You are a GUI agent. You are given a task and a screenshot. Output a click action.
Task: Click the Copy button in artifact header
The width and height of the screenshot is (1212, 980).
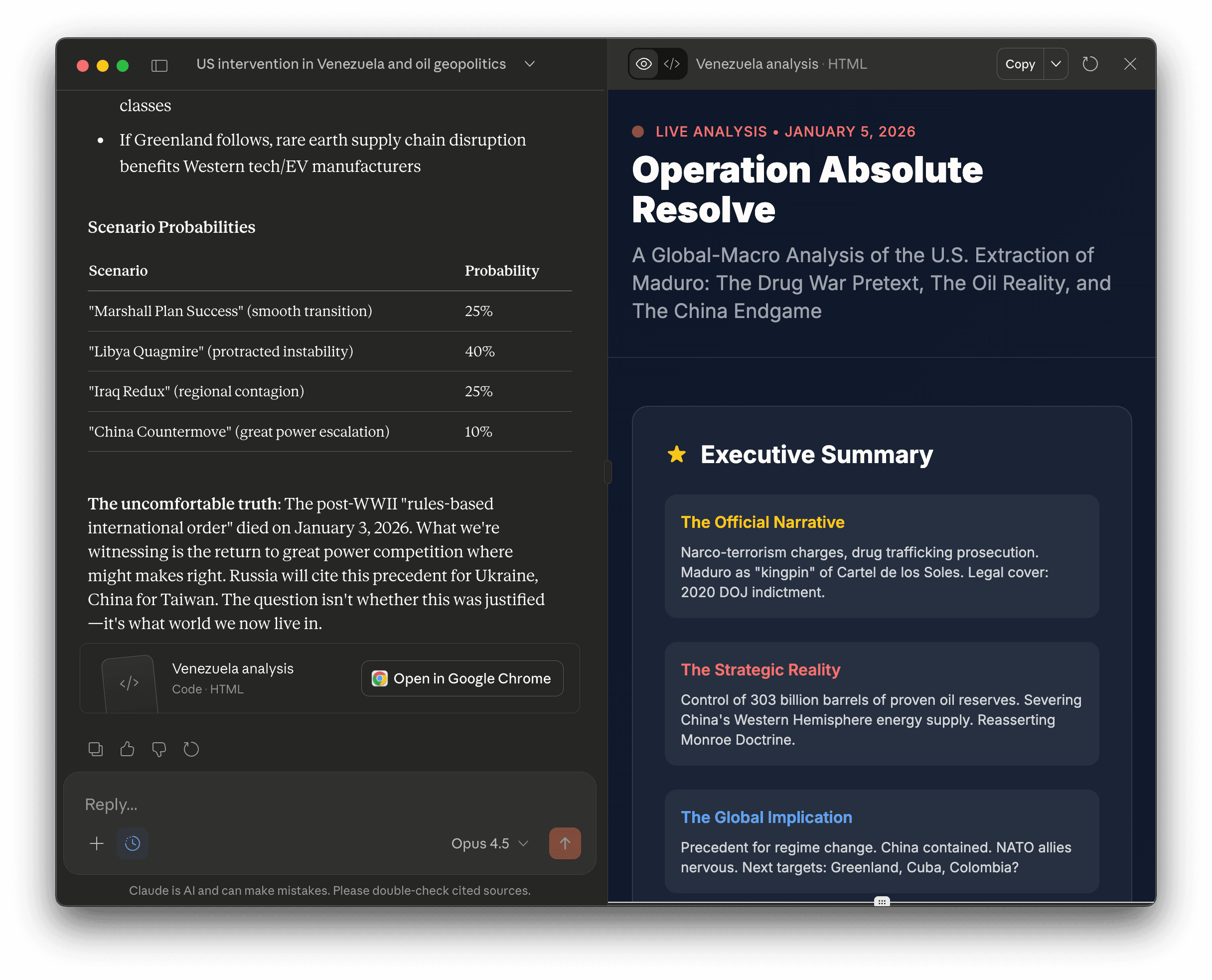[x=1020, y=64]
